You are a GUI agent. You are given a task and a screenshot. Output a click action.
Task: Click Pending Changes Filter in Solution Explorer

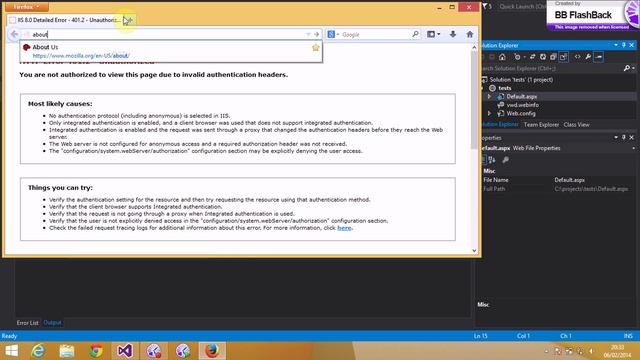coord(518,57)
